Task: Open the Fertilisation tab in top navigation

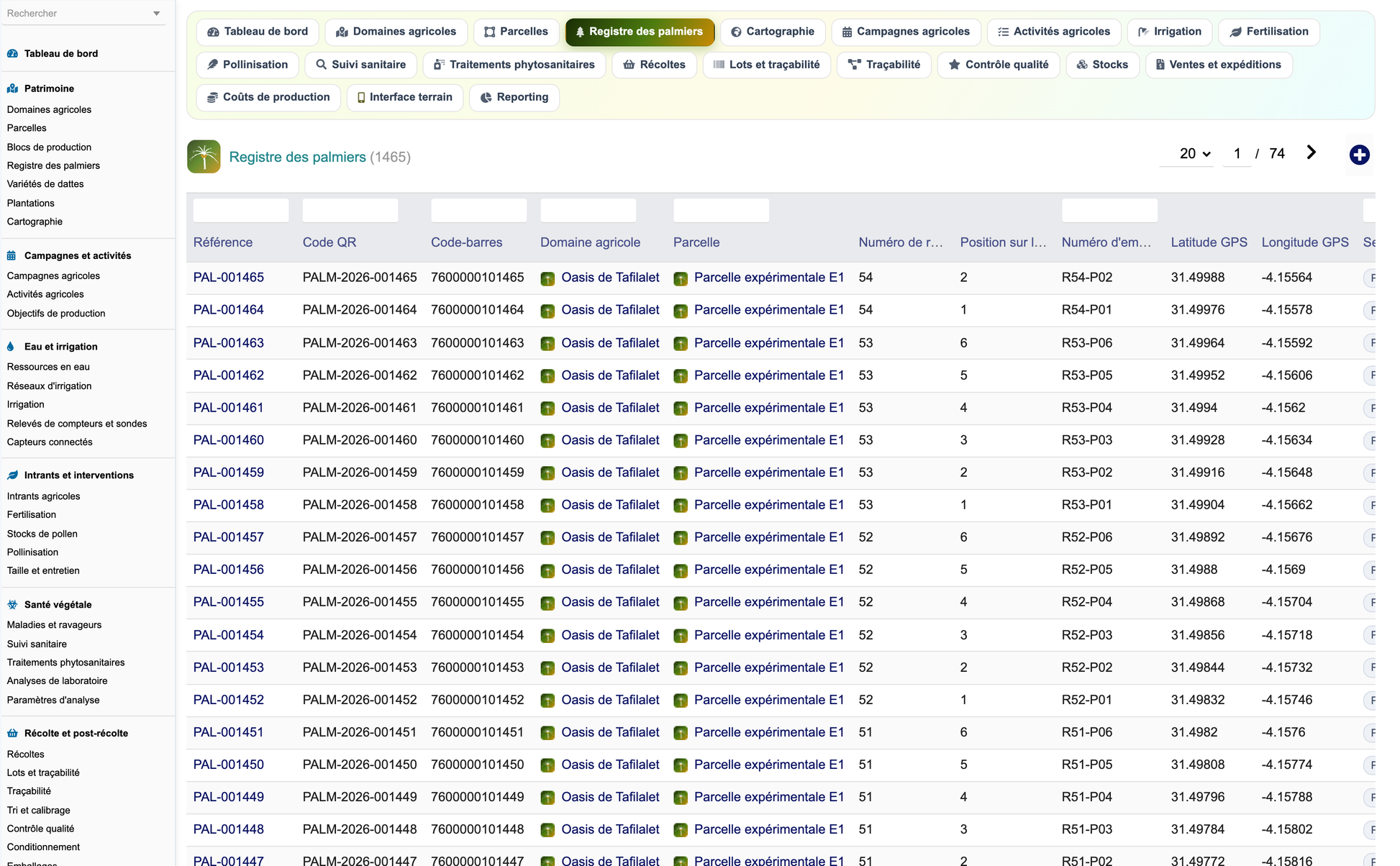Action: [1269, 32]
